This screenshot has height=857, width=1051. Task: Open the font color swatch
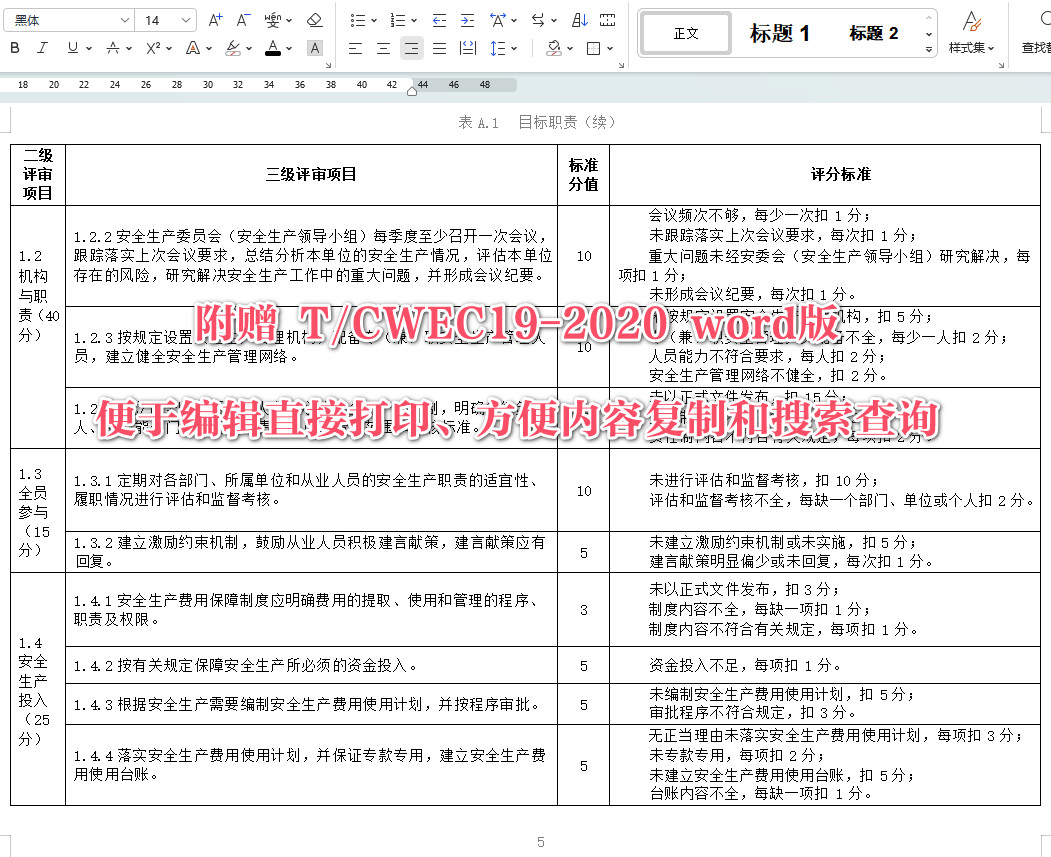(x=272, y=48)
